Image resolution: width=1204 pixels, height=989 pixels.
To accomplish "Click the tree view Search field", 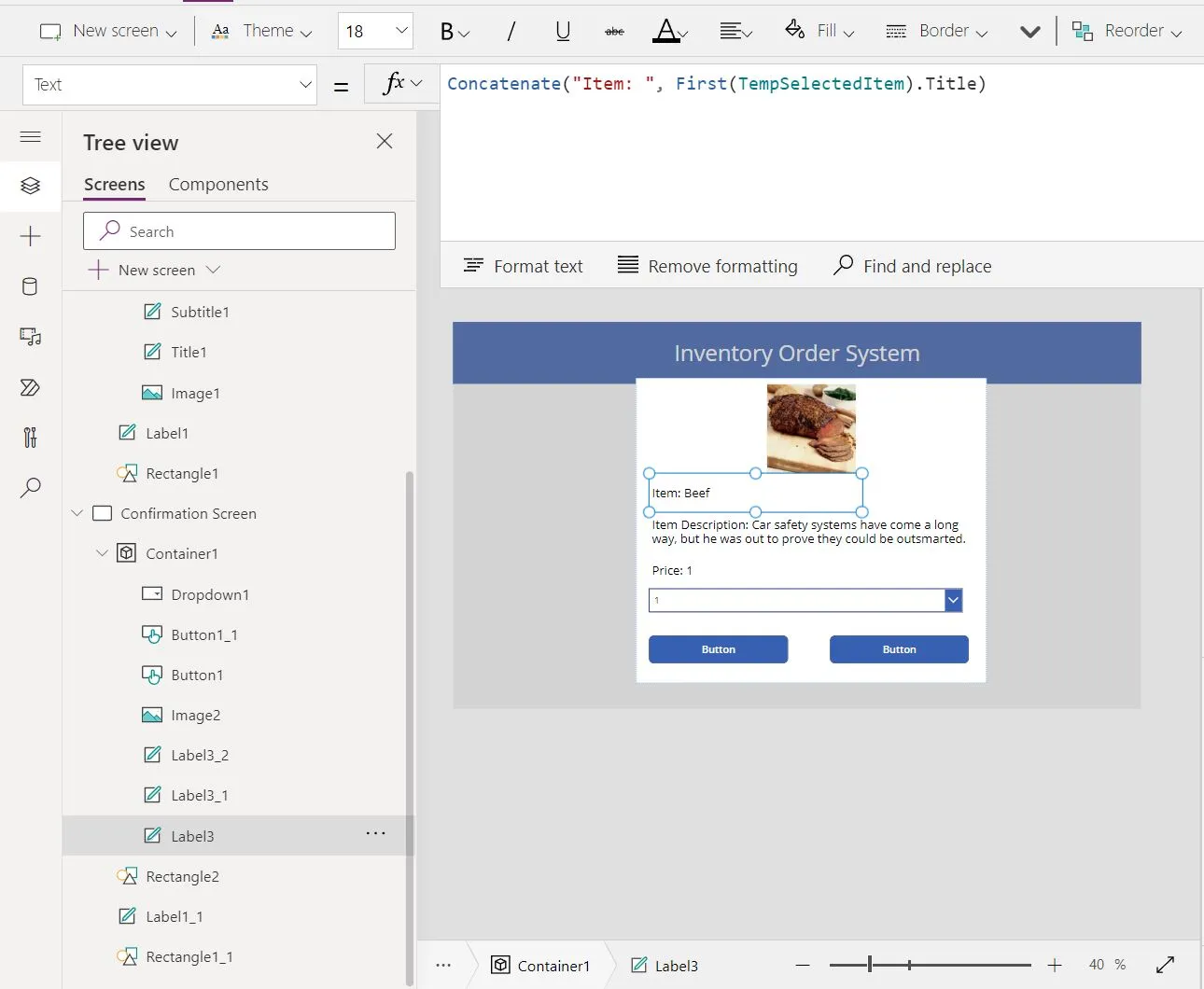I will 239,231.
